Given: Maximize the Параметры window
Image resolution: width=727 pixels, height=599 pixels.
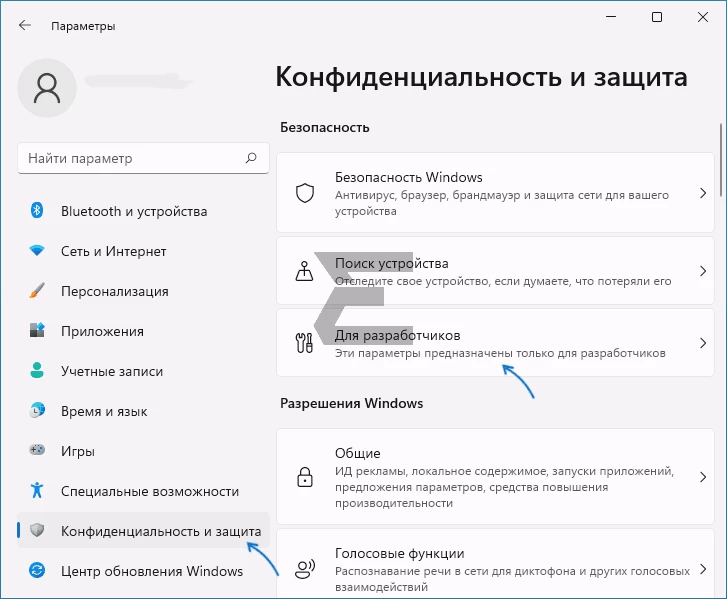Looking at the screenshot, I should pos(657,17).
